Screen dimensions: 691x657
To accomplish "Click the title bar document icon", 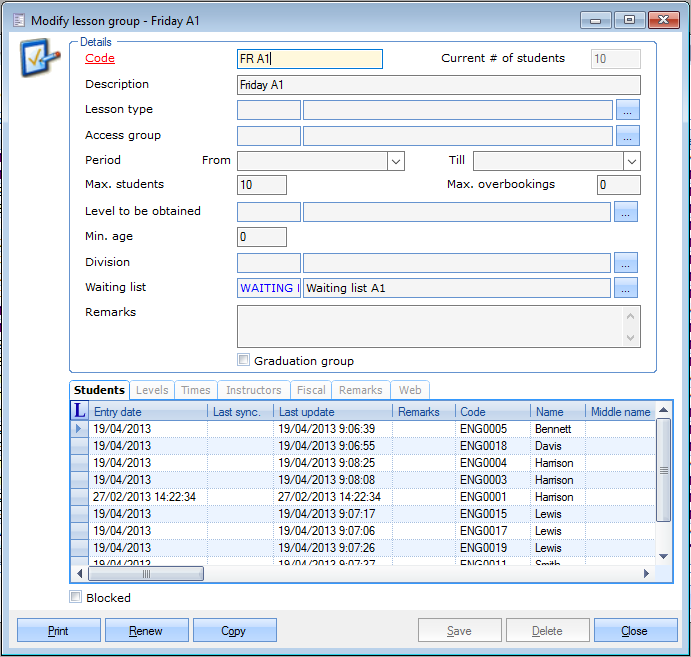I will (17, 20).
